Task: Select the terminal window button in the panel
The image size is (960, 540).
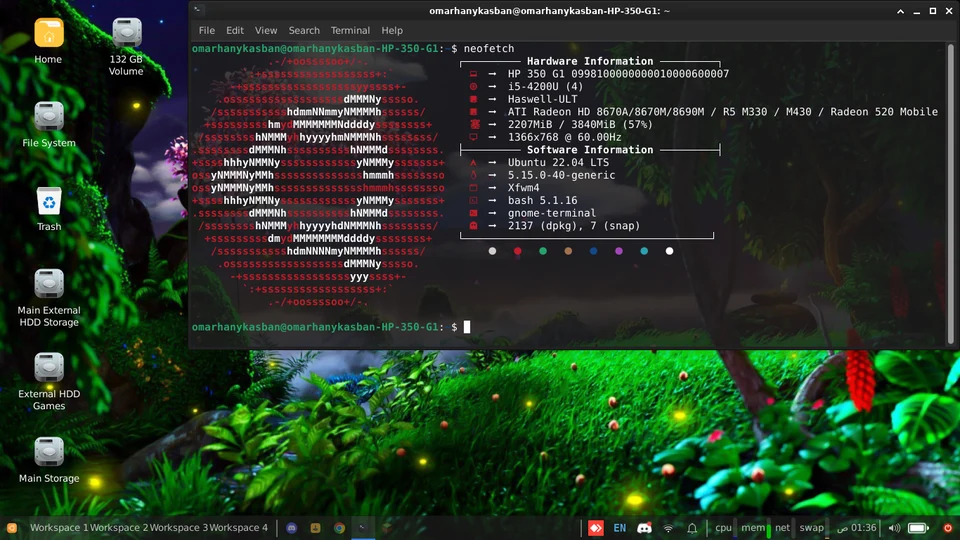Action: pyautogui.click(x=363, y=528)
